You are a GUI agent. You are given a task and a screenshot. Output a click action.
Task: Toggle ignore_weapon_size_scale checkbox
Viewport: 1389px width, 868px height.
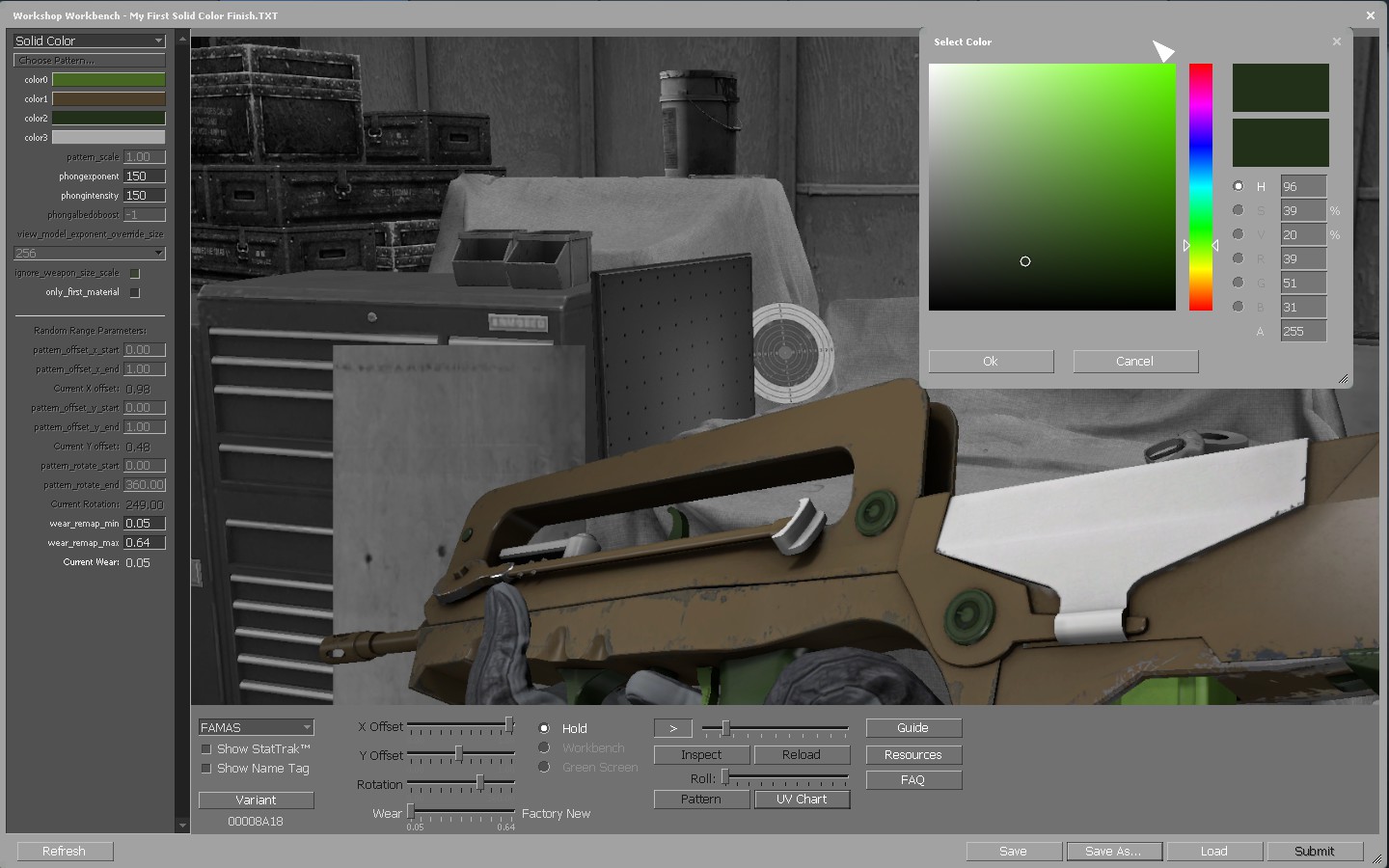click(135, 273)
